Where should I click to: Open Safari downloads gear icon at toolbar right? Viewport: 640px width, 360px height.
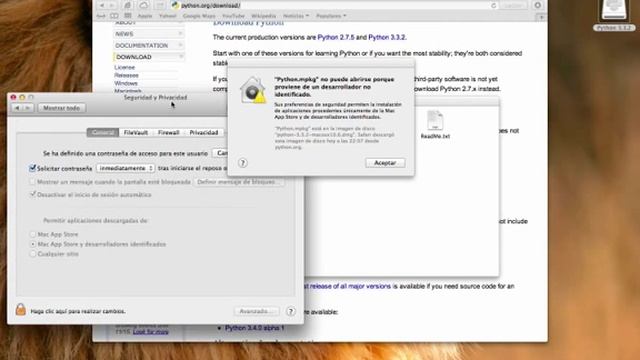(x=538, y=5)
